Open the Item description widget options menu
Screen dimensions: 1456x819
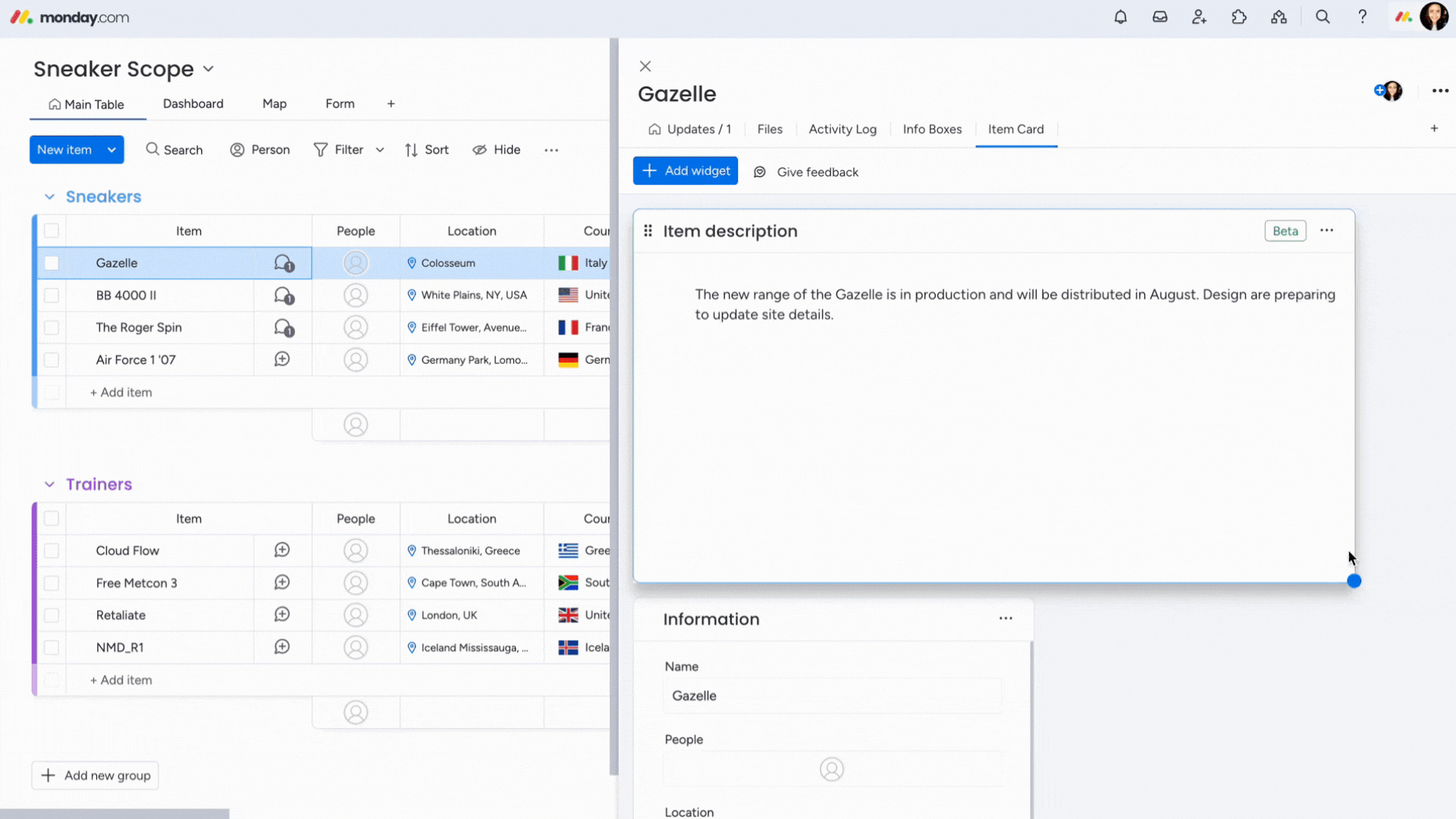click(x=1326, y=231)
